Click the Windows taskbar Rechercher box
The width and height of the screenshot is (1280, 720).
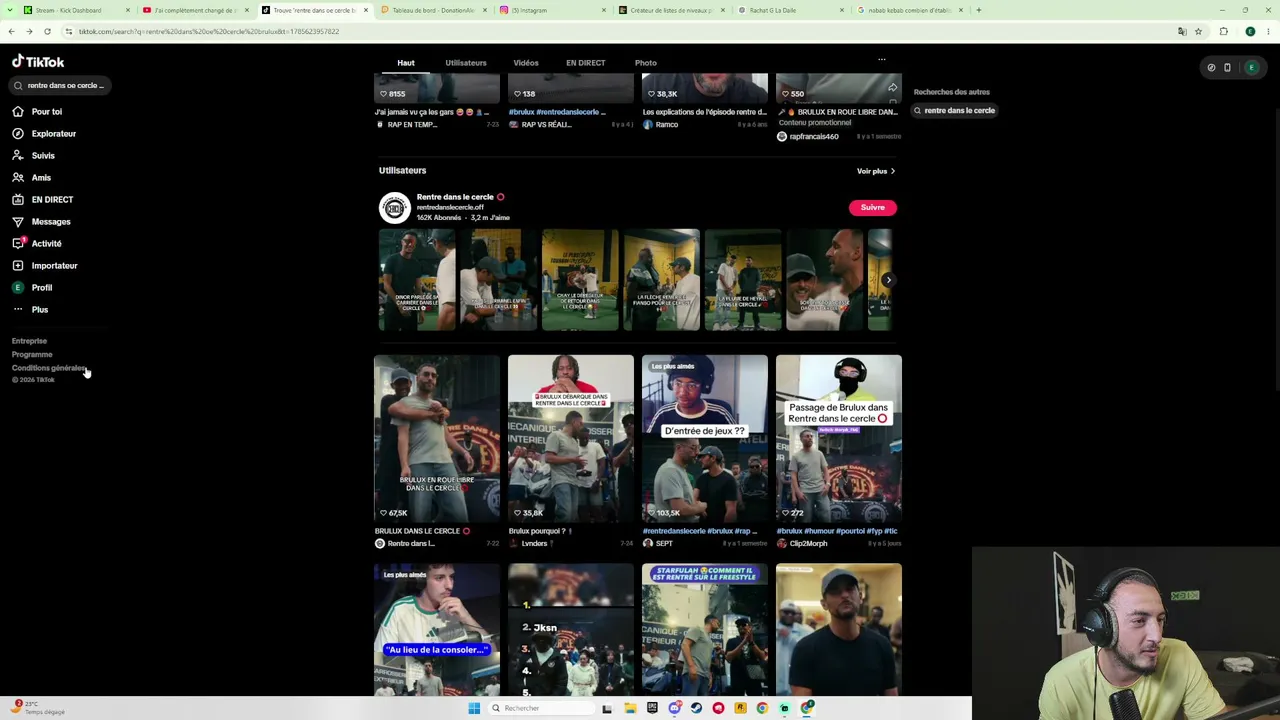pos(540,708)
